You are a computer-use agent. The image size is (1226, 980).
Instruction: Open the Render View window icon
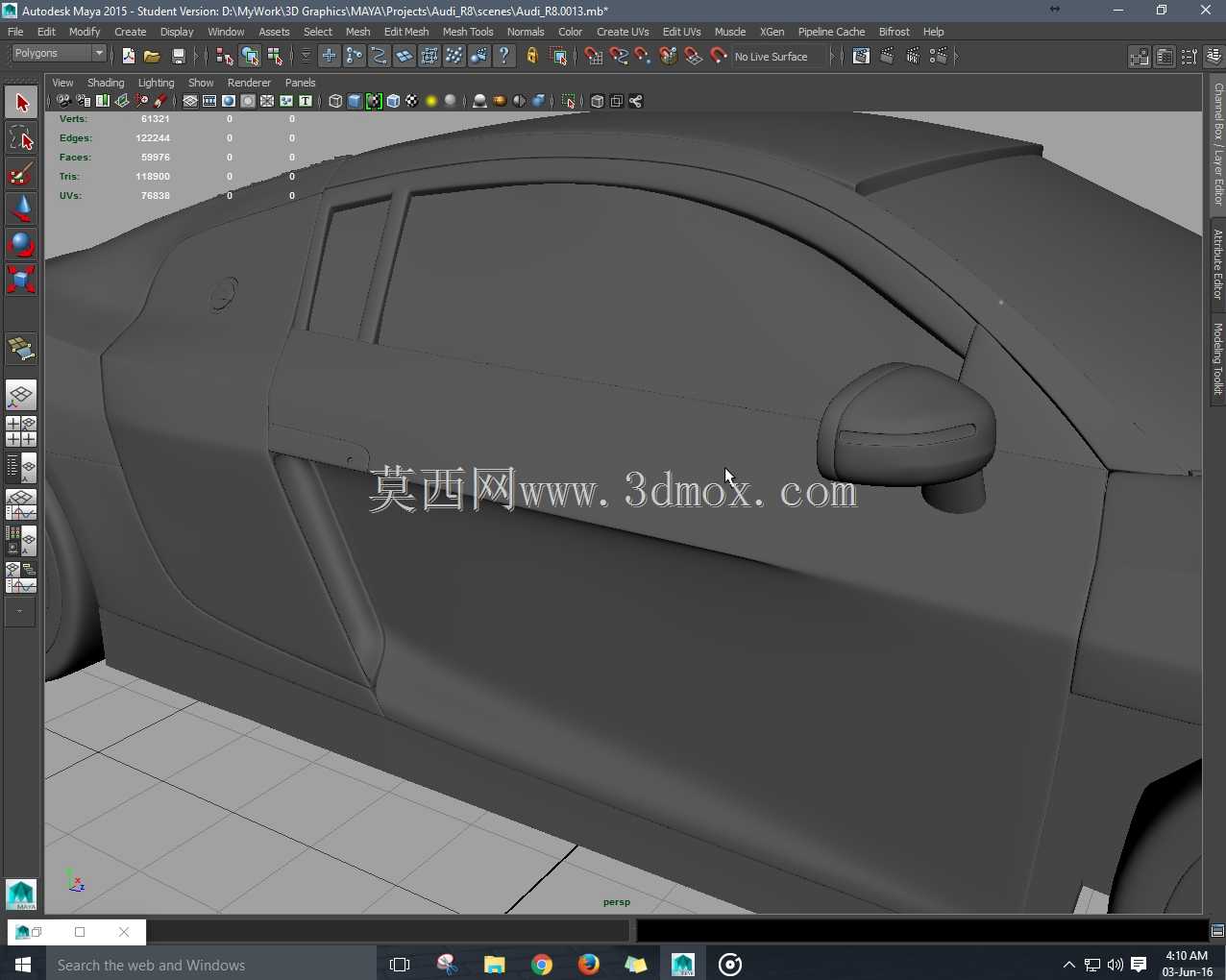click(x=861, y=57)
